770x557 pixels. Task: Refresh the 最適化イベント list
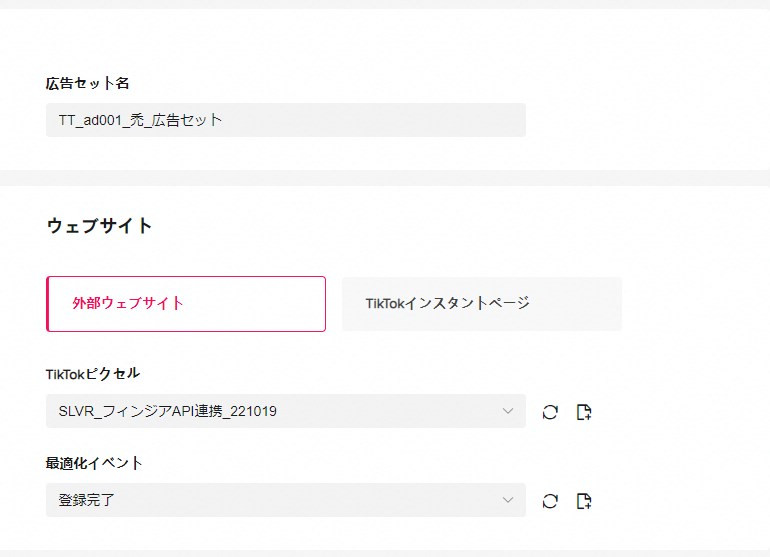[550, 501]
